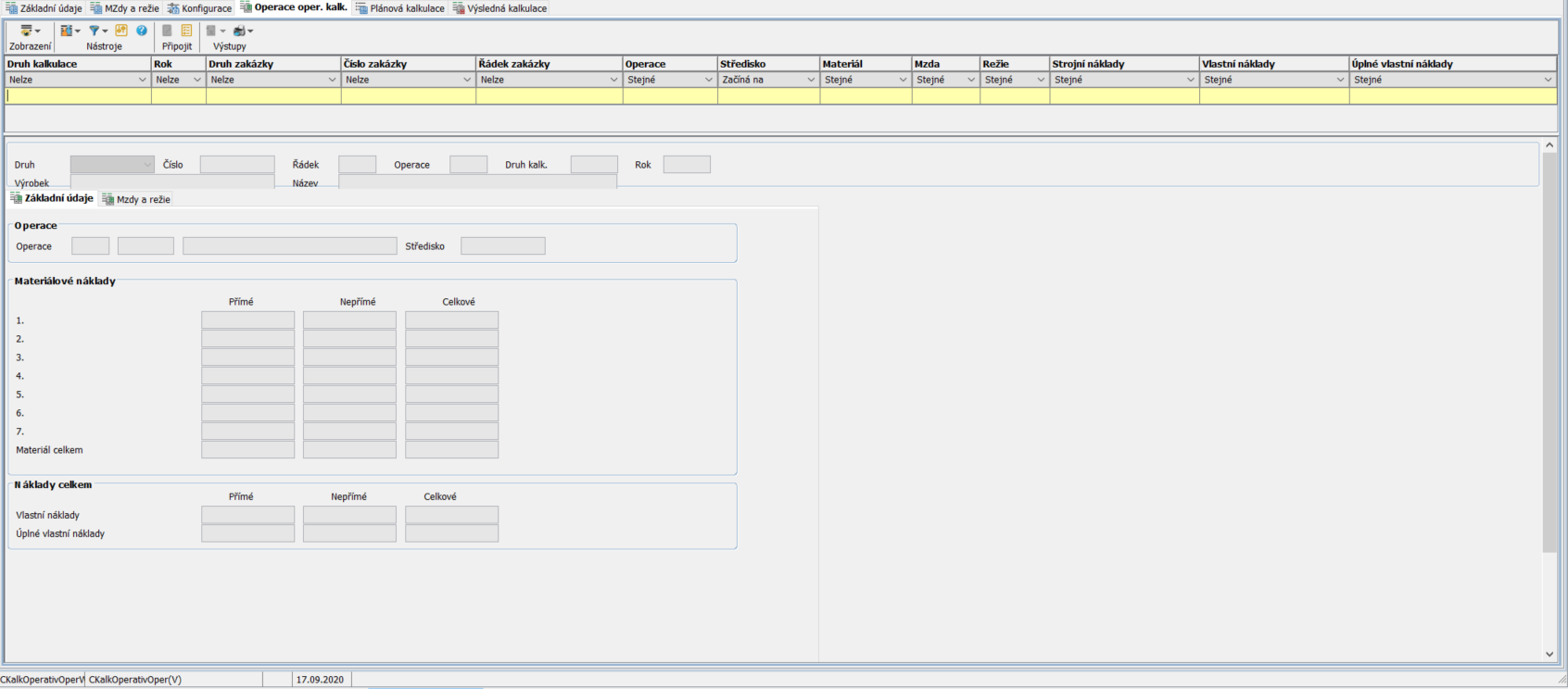Click the blue help question mark icon
This screenshot has width=1568, height=689.
142,31
